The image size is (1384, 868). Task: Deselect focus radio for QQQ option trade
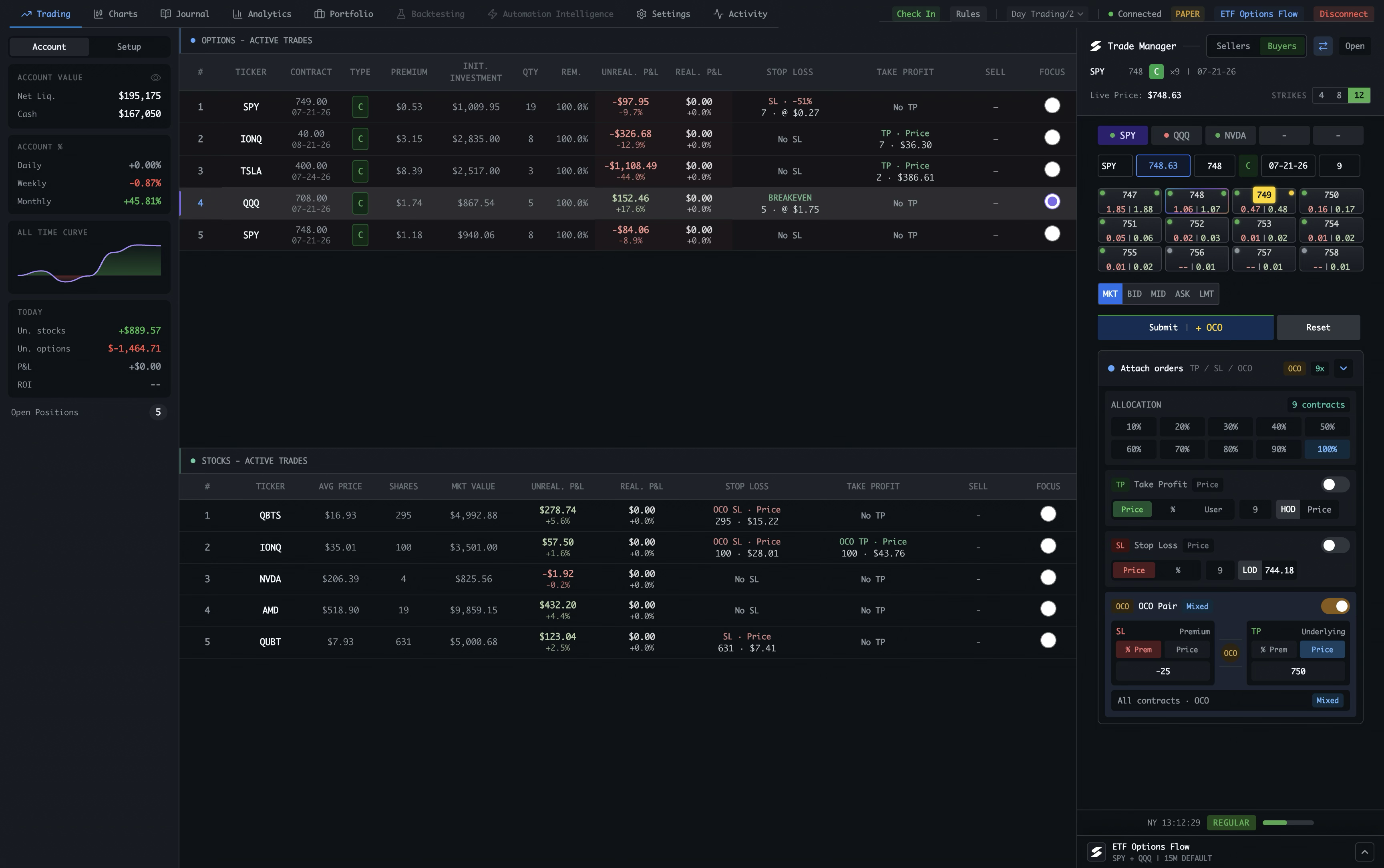pyautogui.click(x=1052, y=201)
